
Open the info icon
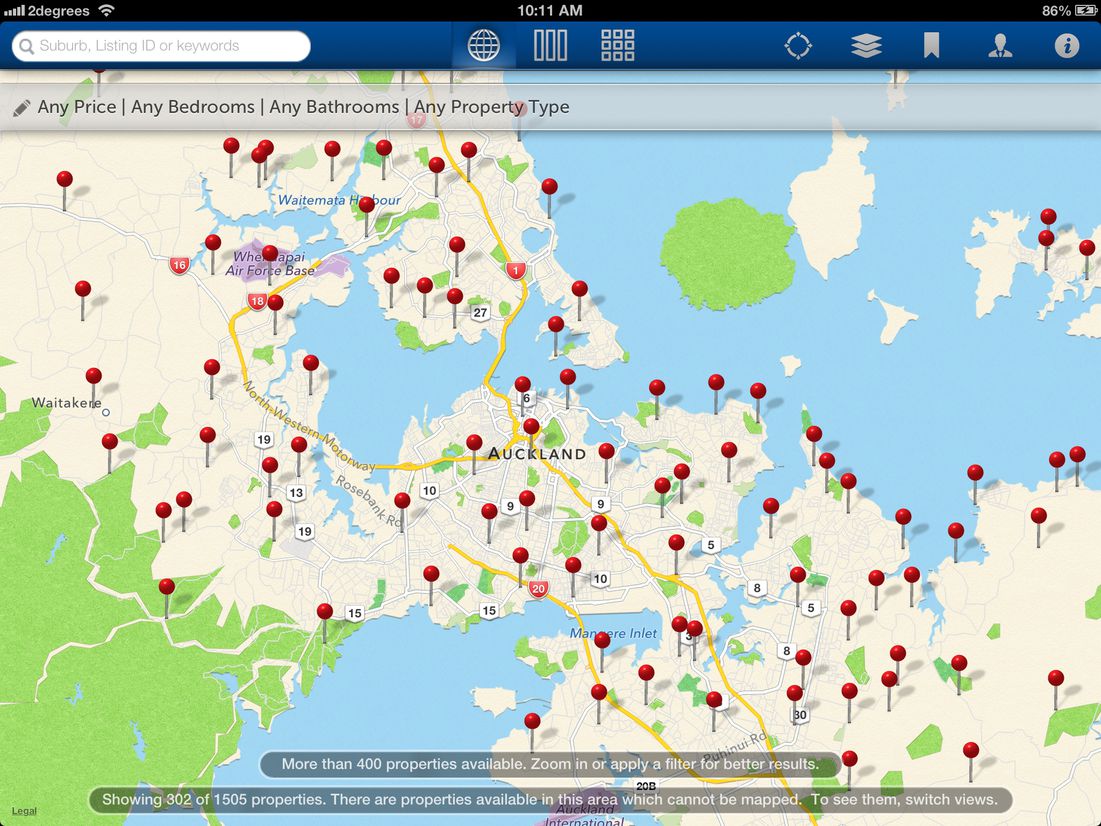[1067, 46]
